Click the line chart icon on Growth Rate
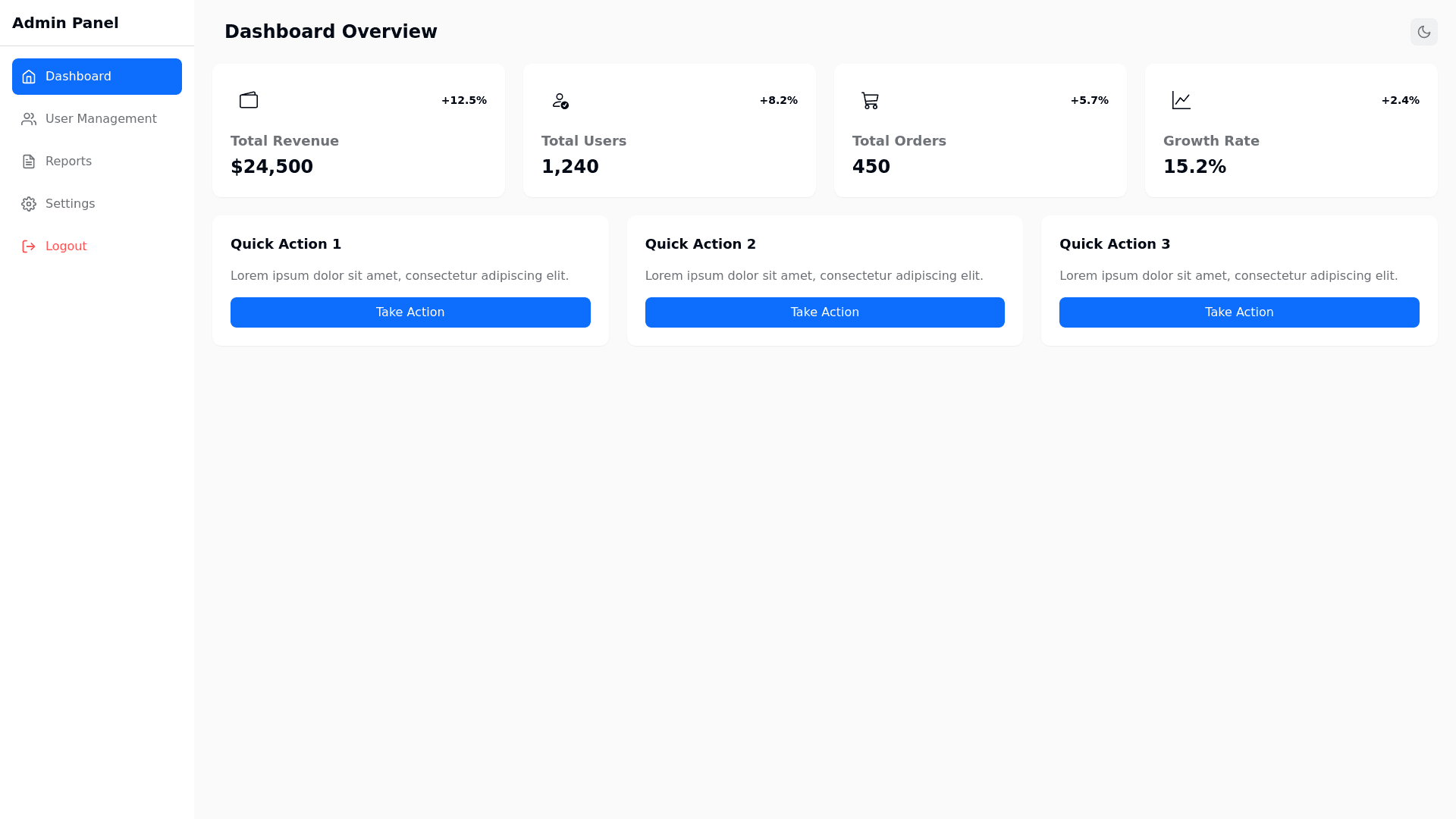The height and width of the screenshot is (819, 1456). (1181, 100)
